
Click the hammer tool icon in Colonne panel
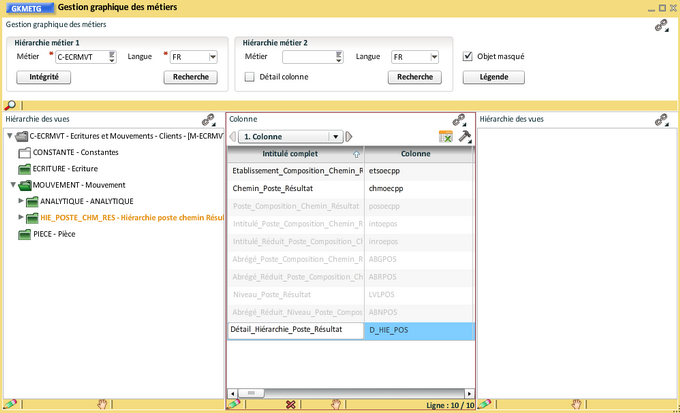pos(465,136)
